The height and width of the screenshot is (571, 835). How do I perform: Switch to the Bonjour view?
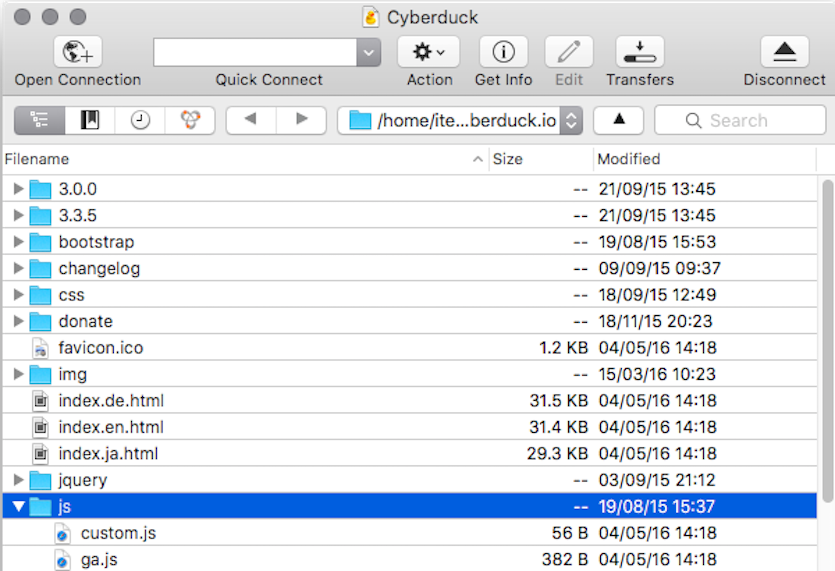(190, 120)
